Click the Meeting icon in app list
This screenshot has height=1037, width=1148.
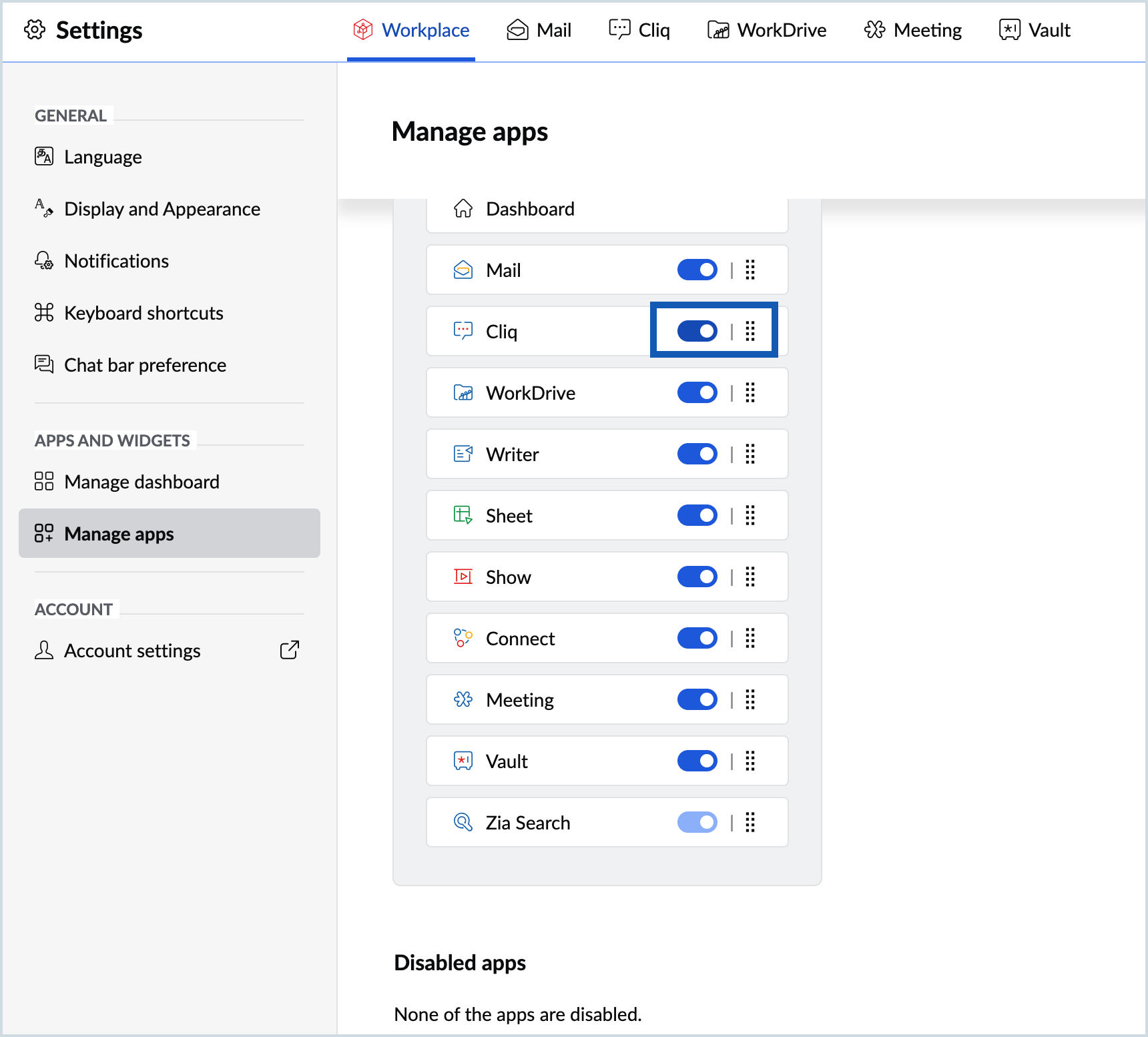click(x=463, y=700)
